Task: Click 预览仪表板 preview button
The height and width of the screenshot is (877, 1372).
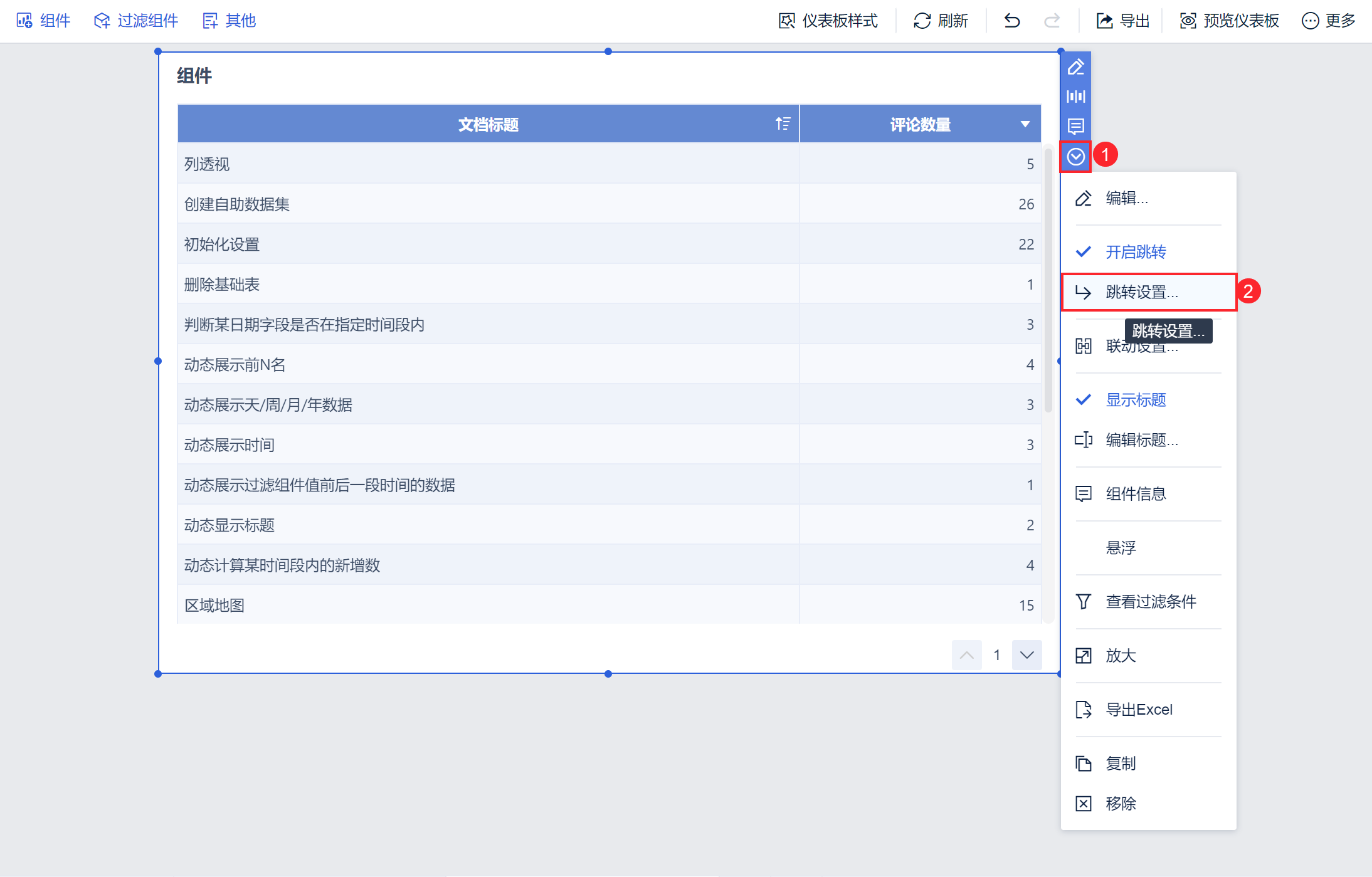Action: 1229,21
